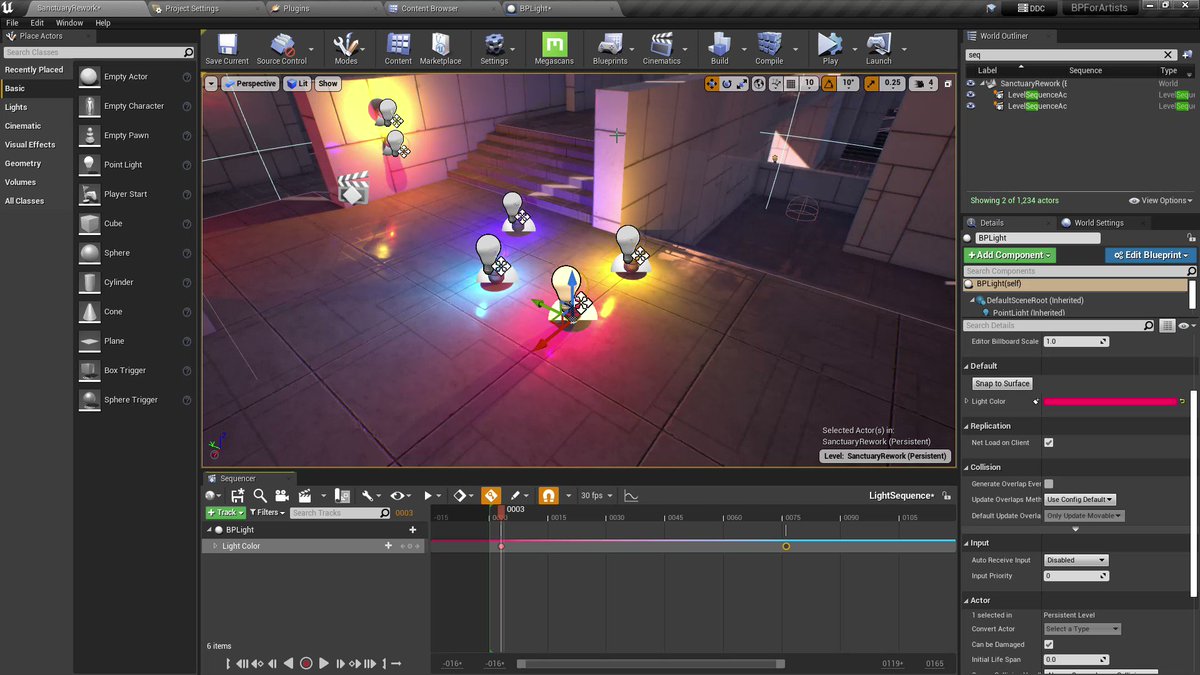Open the Lit view mode button

coord(298,84)
